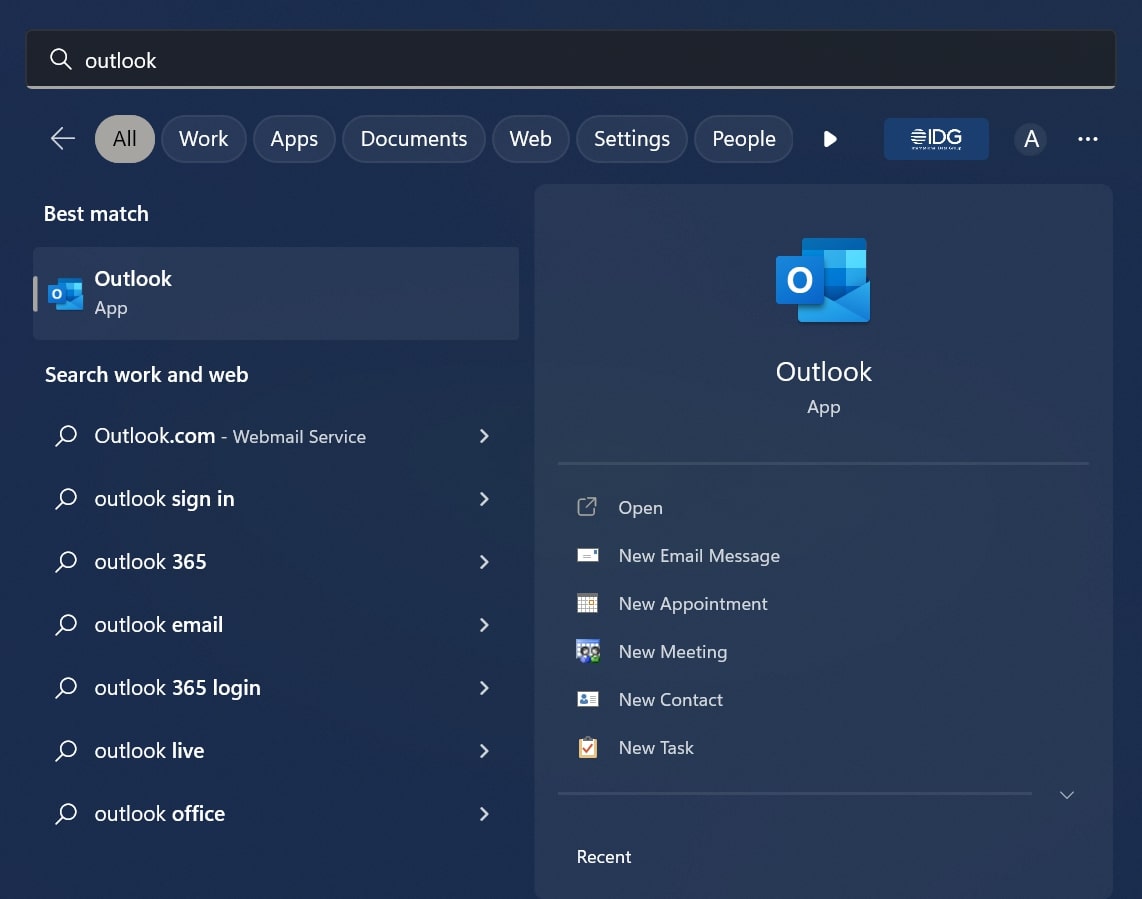
Task: Click search icon beside outlook sign in
Action: coord(66,499)
